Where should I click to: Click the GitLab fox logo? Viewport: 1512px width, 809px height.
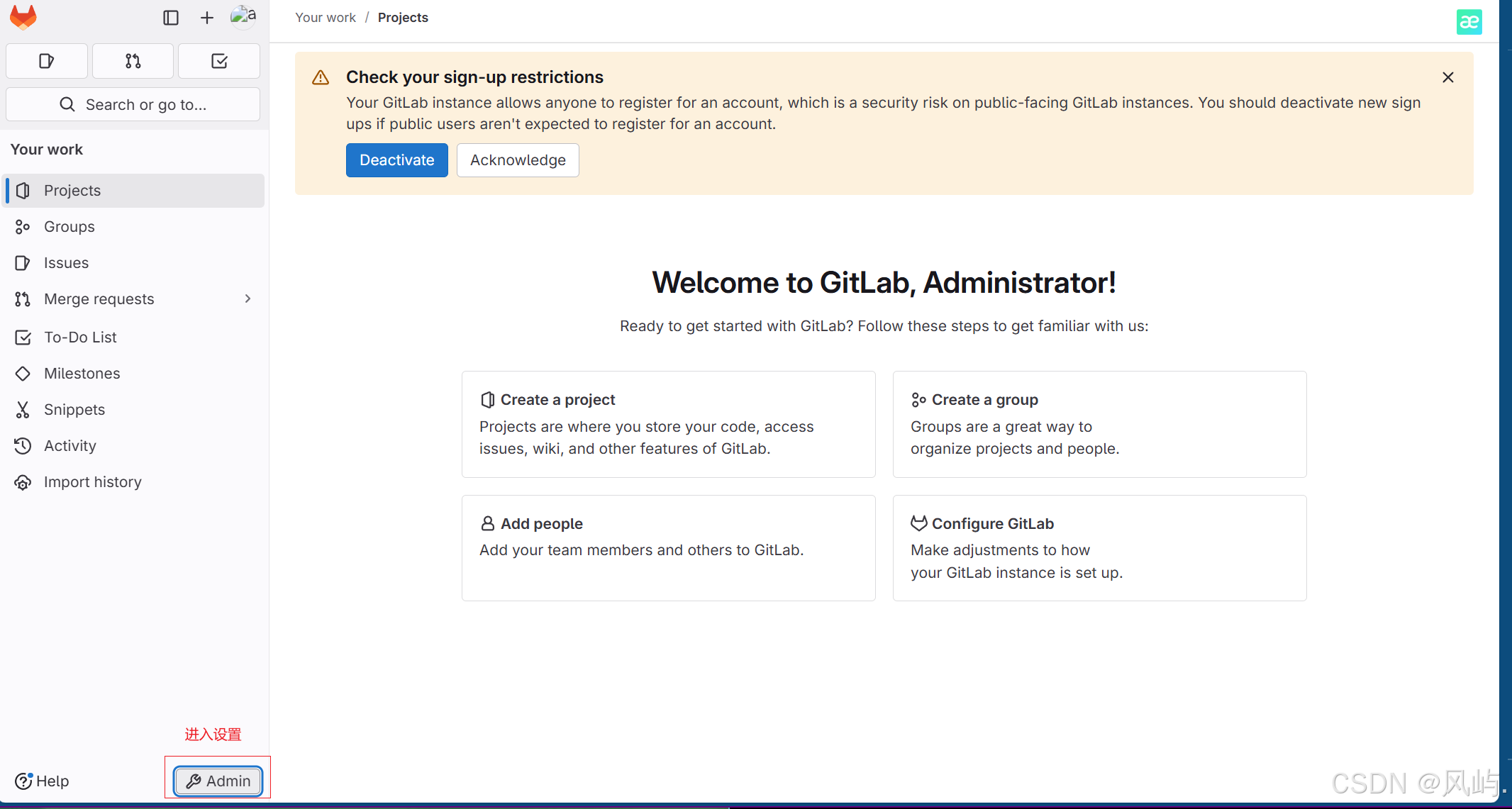(23, 18)
